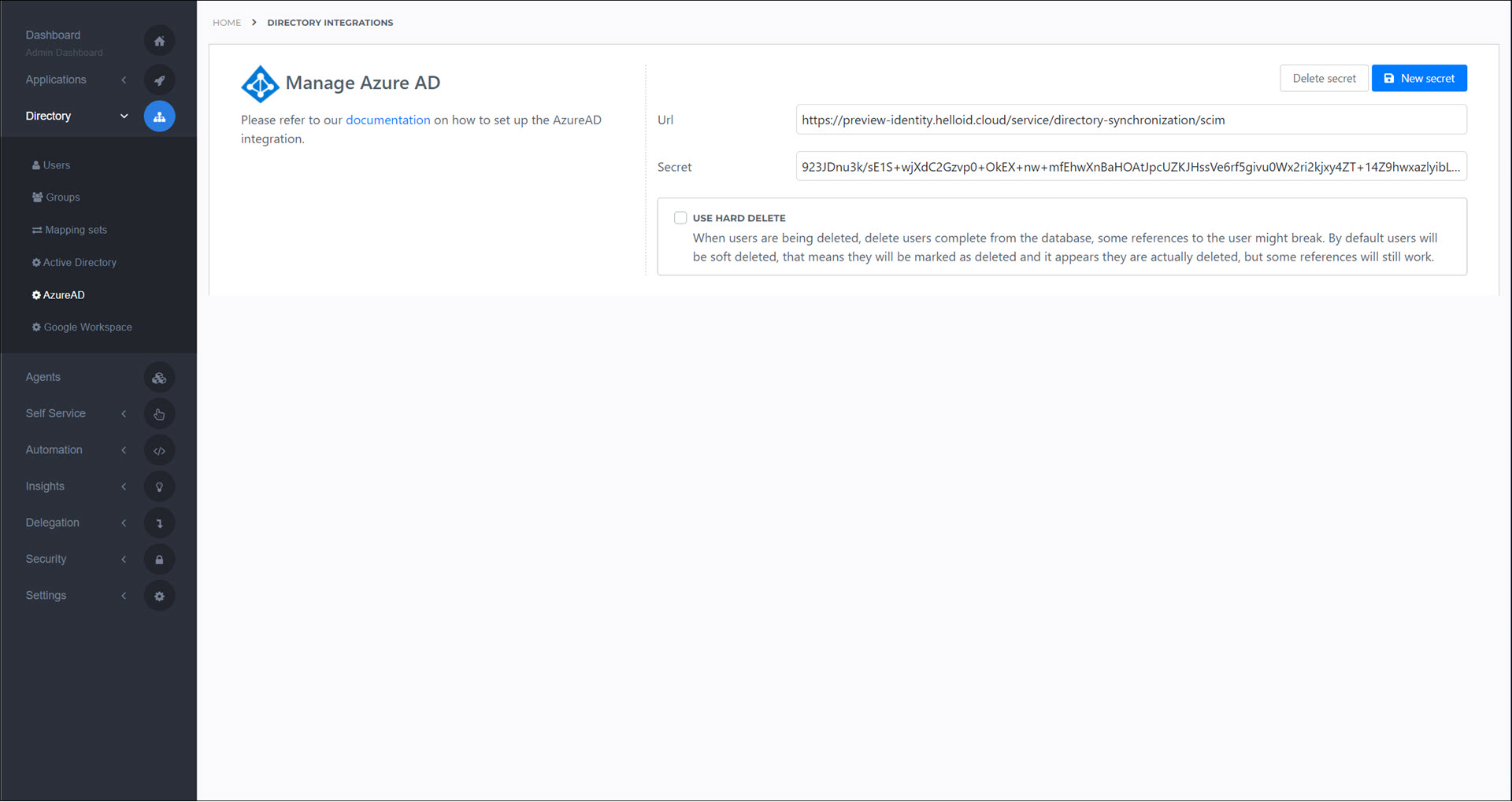Click the Use Hard Delete label
This screenshot has height=802, width=1512.
pyautogui.click(x=739, y=219)
